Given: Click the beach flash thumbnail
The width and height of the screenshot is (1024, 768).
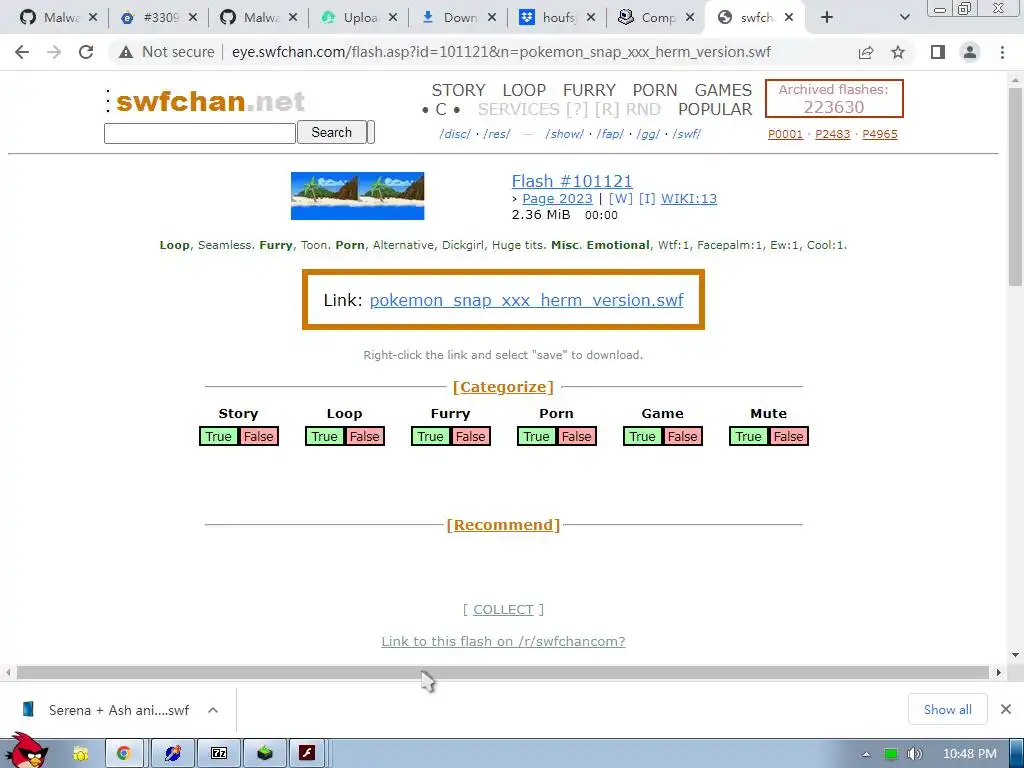Looking at the screenshot, I should (357, 196).
